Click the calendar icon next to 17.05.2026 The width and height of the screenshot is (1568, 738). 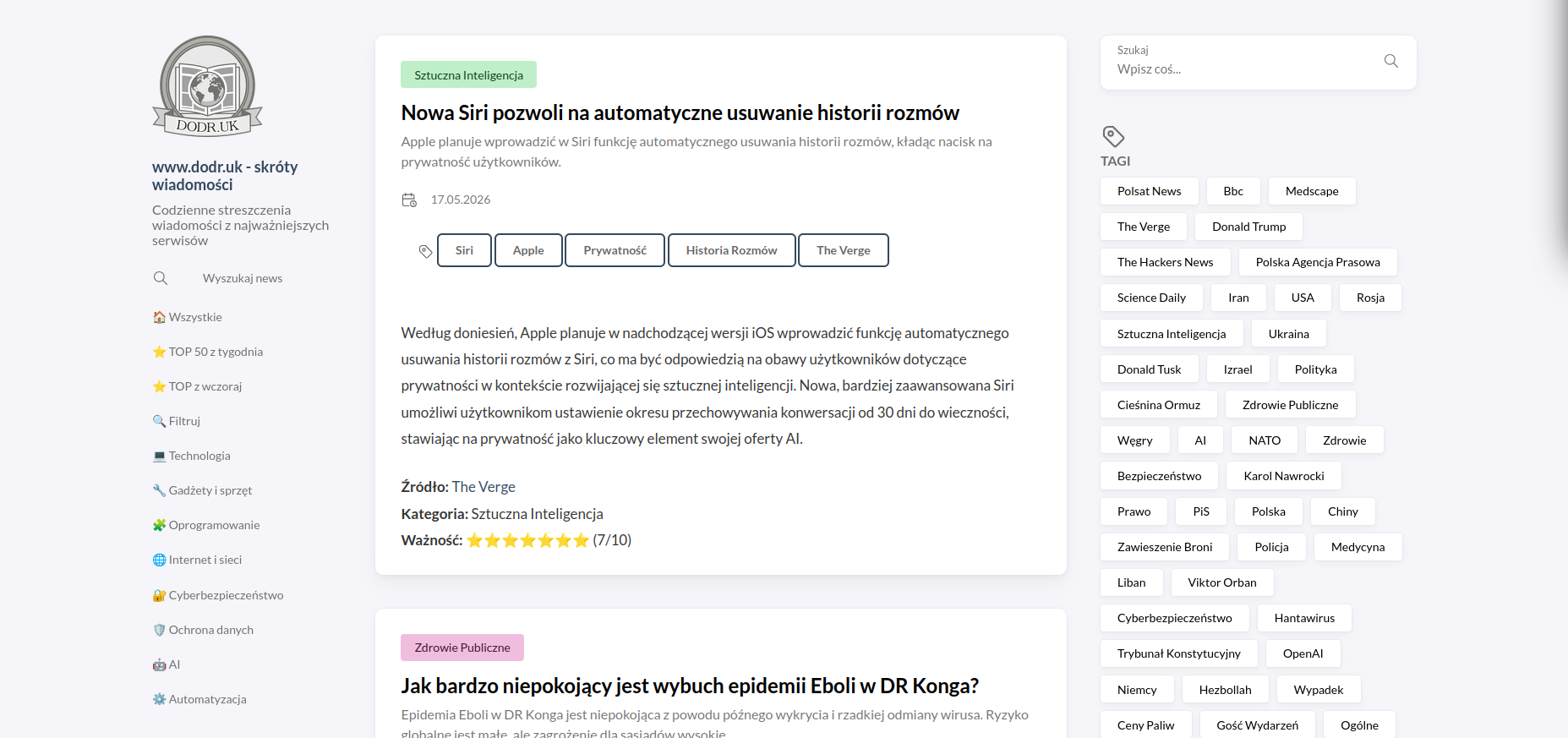tap(409, 200)
